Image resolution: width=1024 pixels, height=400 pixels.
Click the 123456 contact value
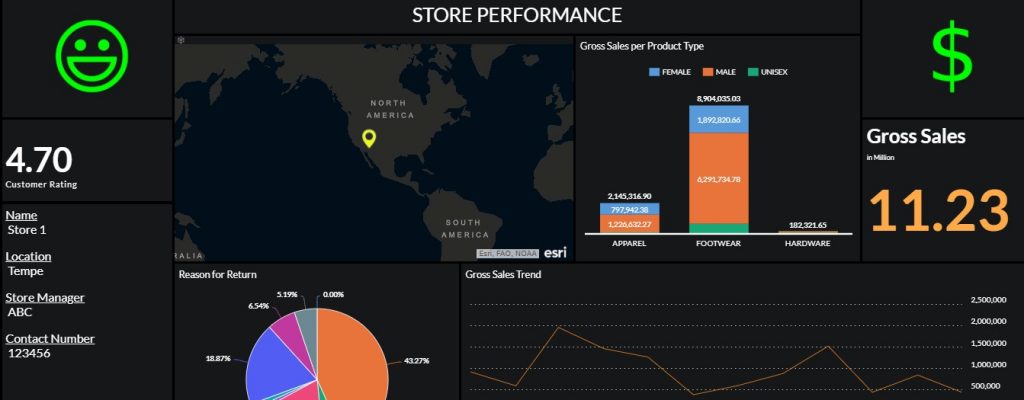point(29,354)
